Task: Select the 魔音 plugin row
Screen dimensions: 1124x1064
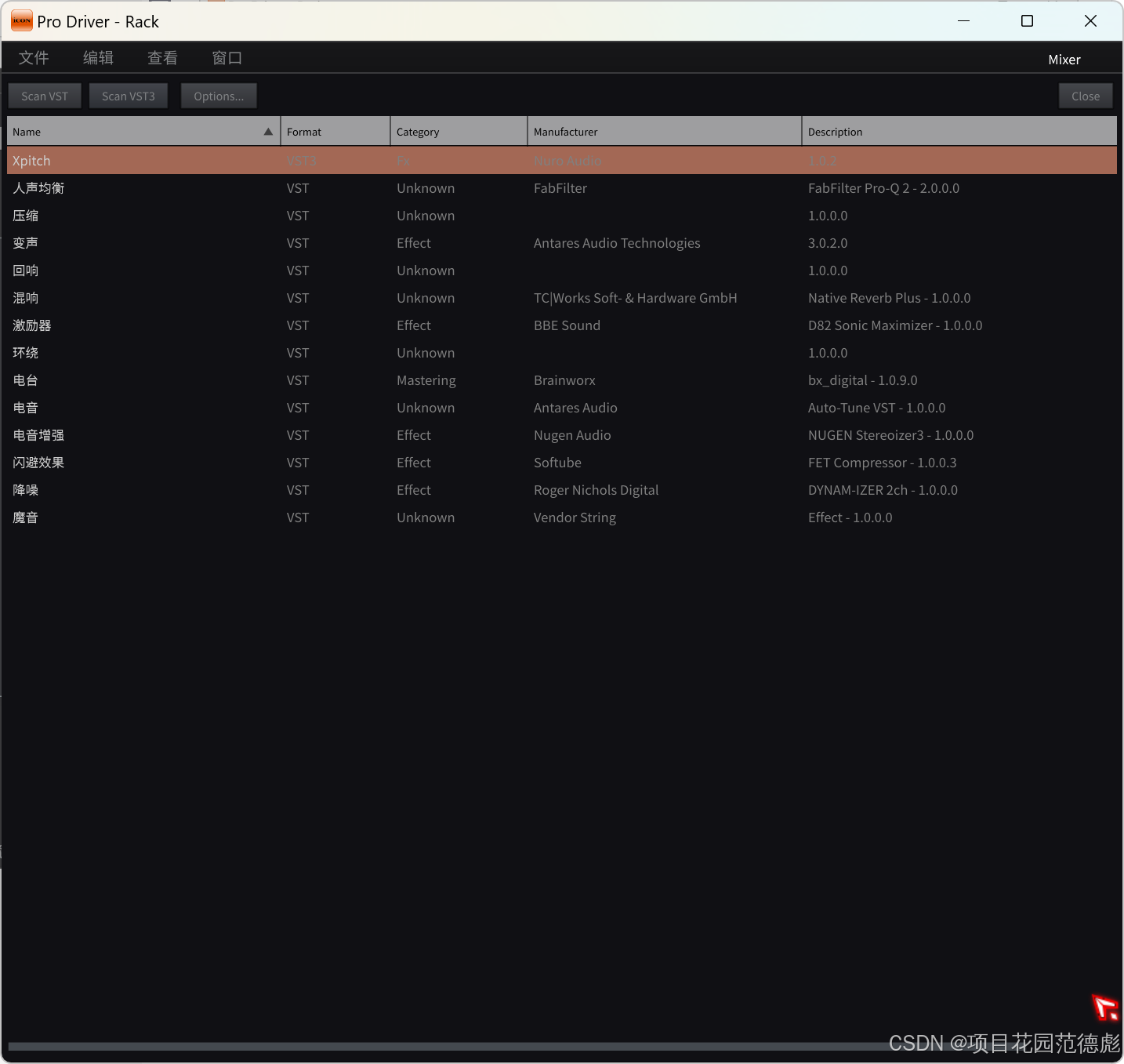Action: tap(562, 517)
